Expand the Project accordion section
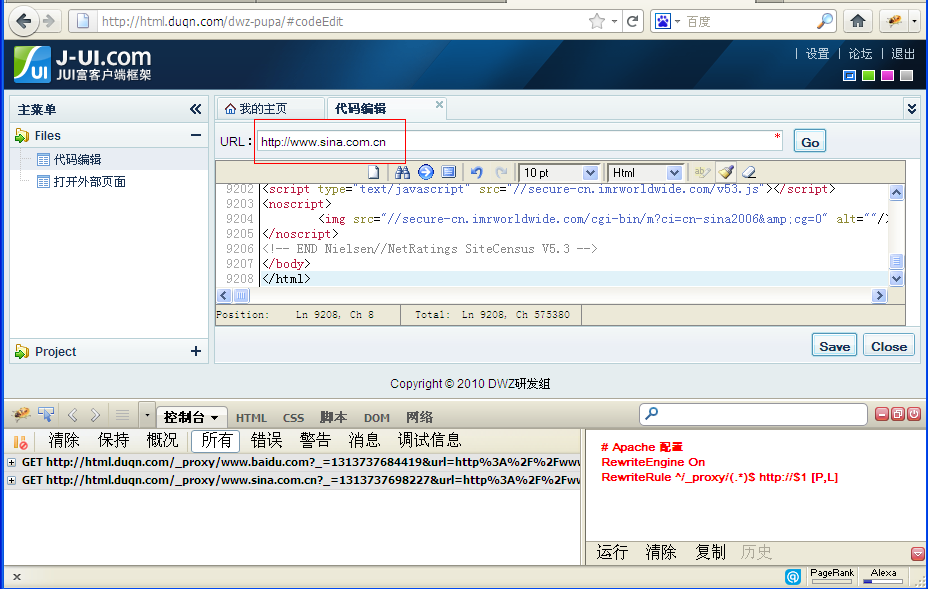928x589 pixels. tap(195, 351)
